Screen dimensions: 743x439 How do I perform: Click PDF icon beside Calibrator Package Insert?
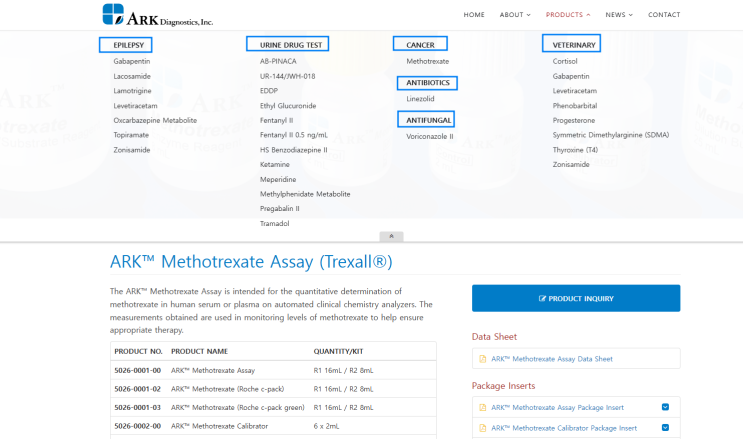483,428
